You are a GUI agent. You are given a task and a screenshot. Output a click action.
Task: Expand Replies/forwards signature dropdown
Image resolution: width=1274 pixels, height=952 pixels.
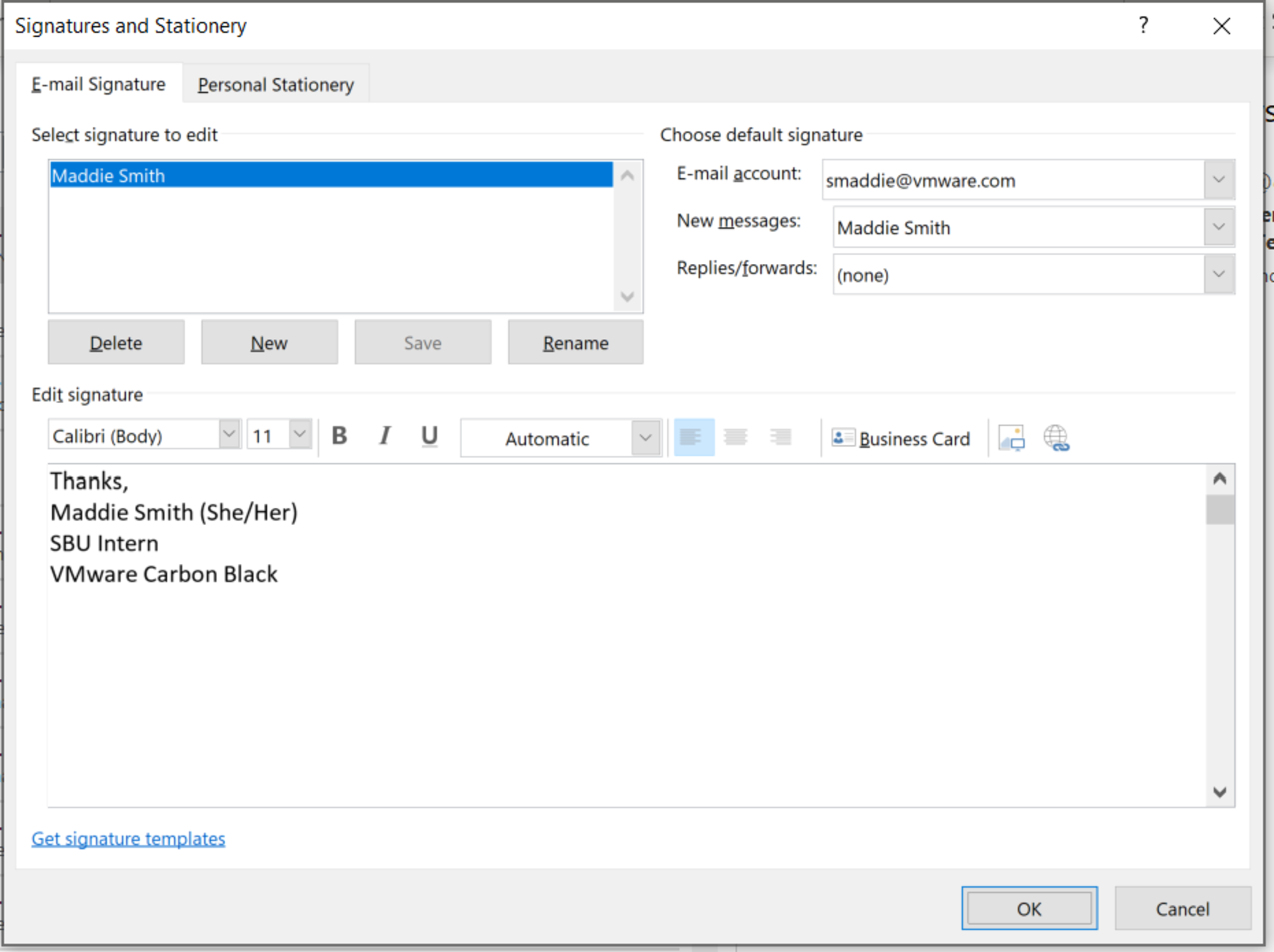pyautogui.click(x=1218, y=274)
